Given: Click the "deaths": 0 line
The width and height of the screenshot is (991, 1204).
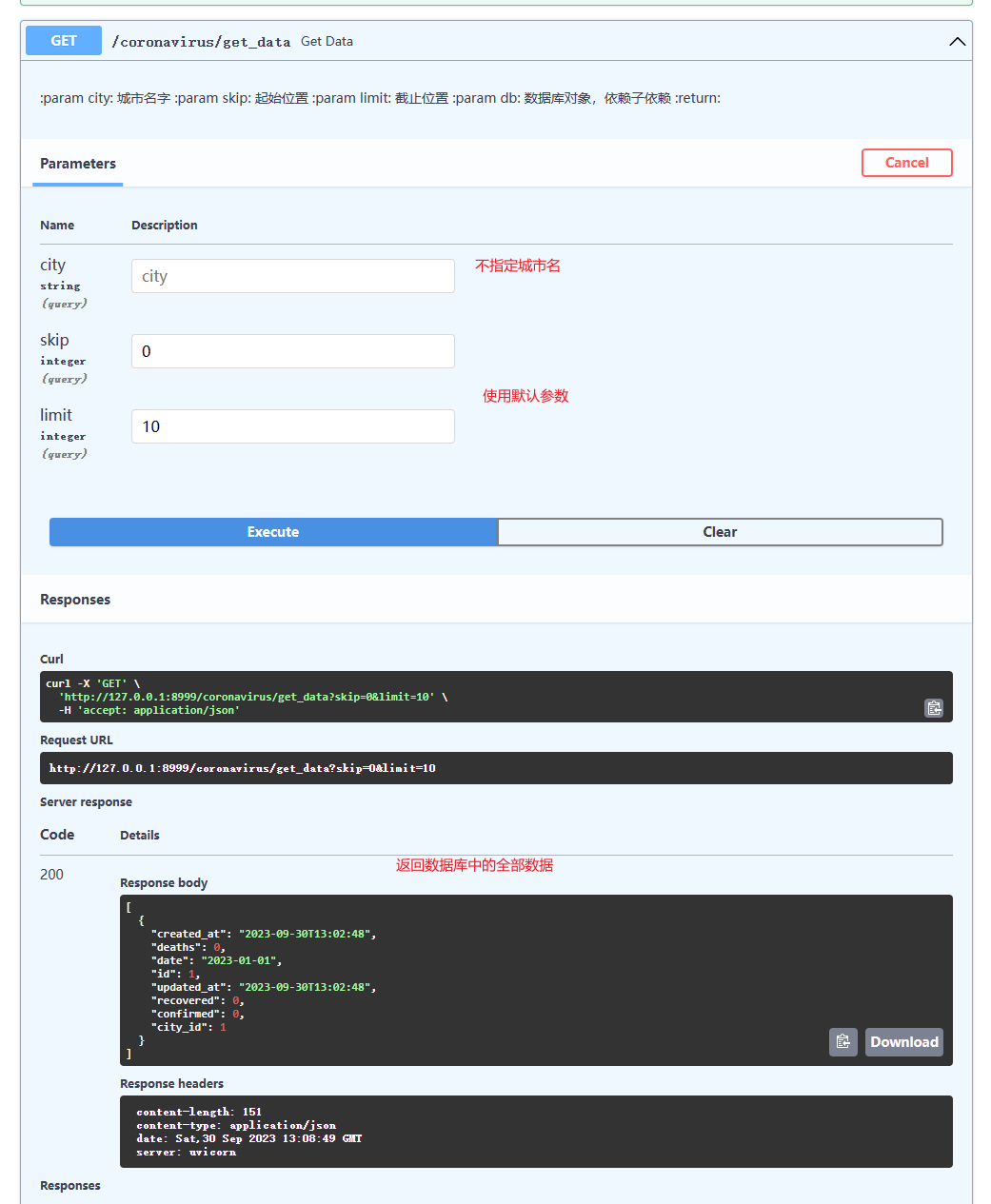Looking at the screenshot, I should click(188, 947).
